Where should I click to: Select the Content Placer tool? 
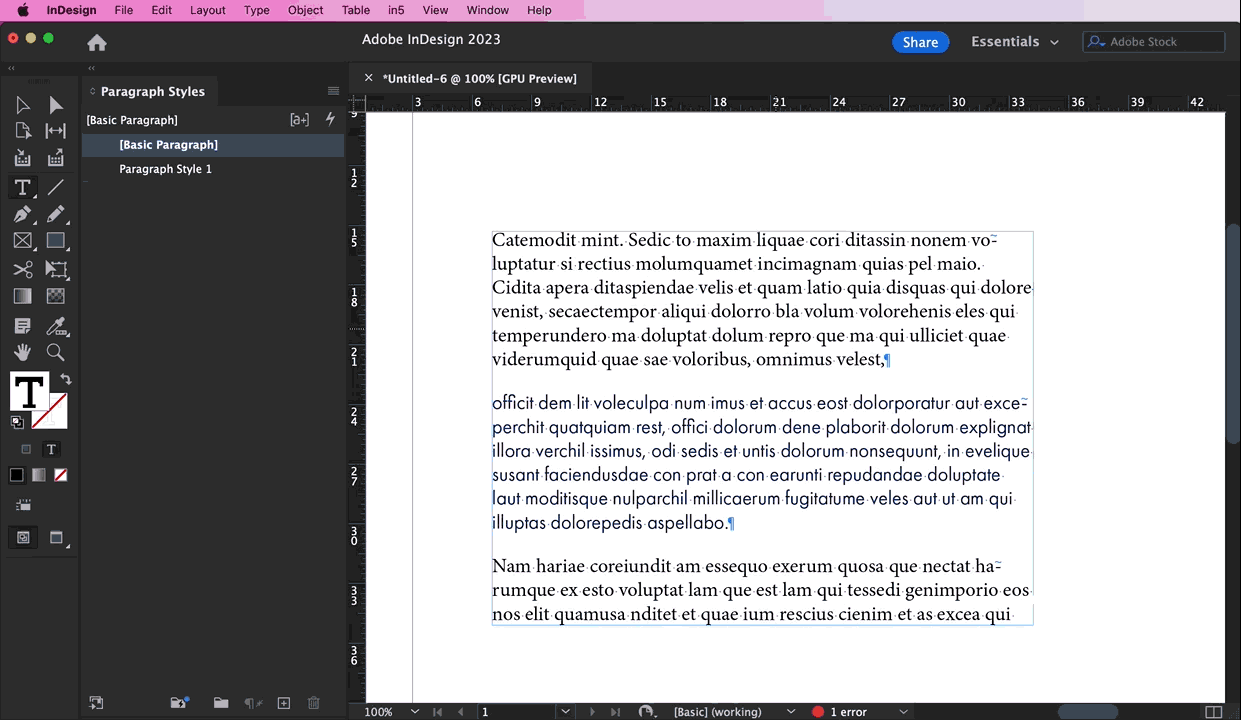[x=56, y=158]
